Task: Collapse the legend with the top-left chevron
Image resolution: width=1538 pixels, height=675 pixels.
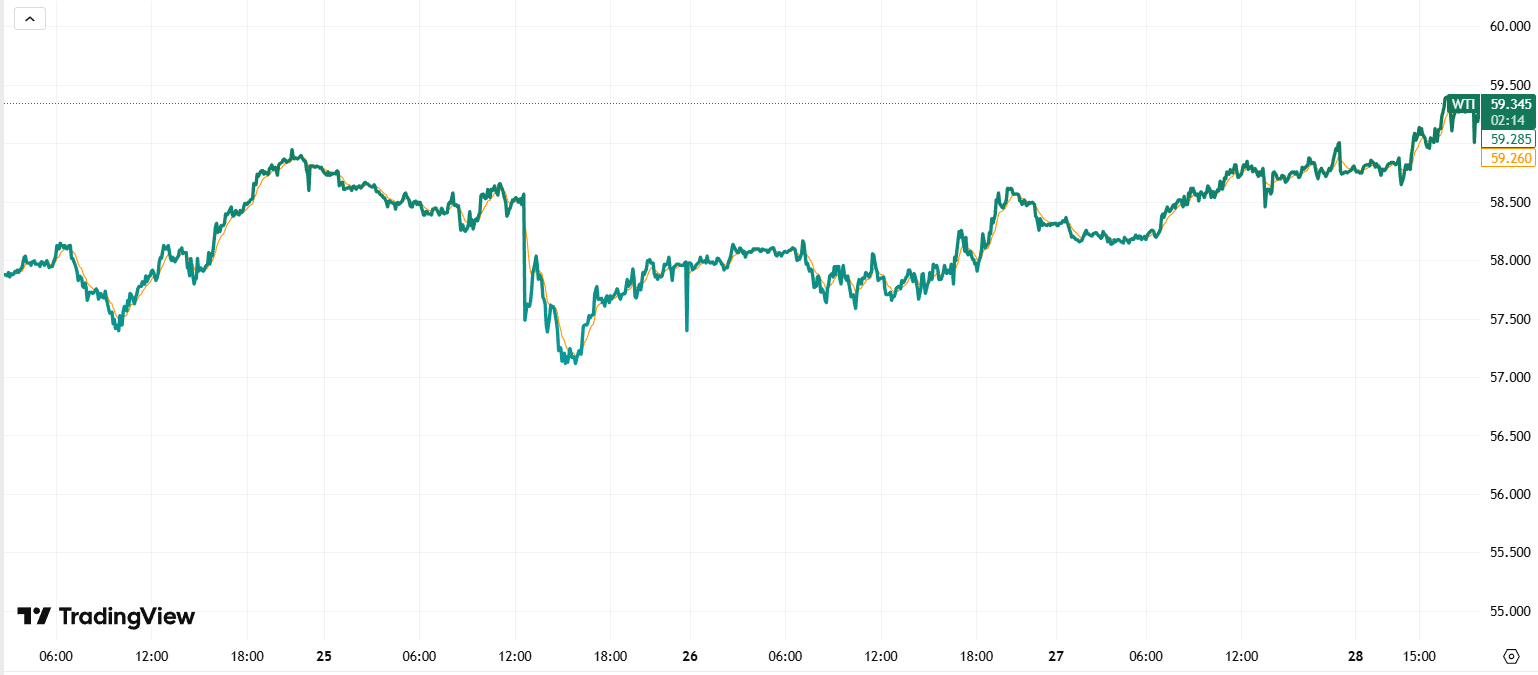Action: (x=30, y=19)
